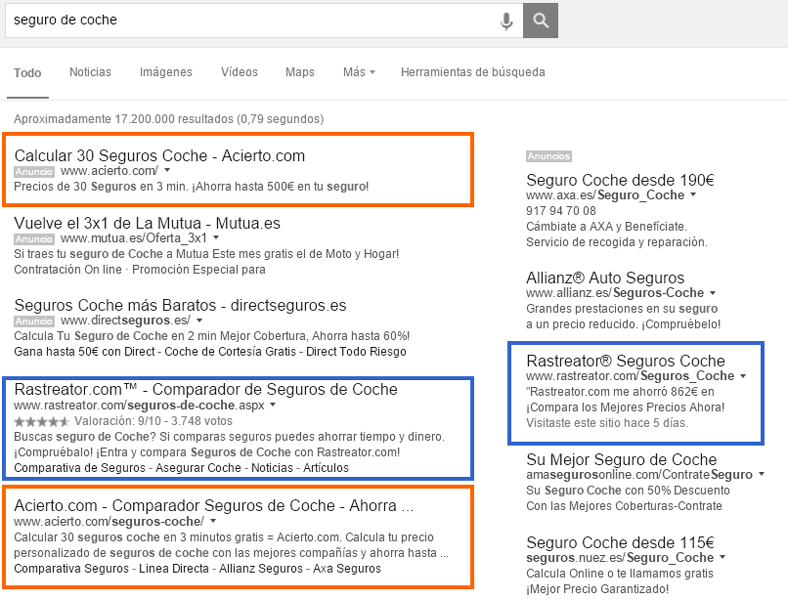Click 'Comparativa Seguros' sitelink under Acierto
The width and height of the screenshot is (788, 600).
(71, 569)
